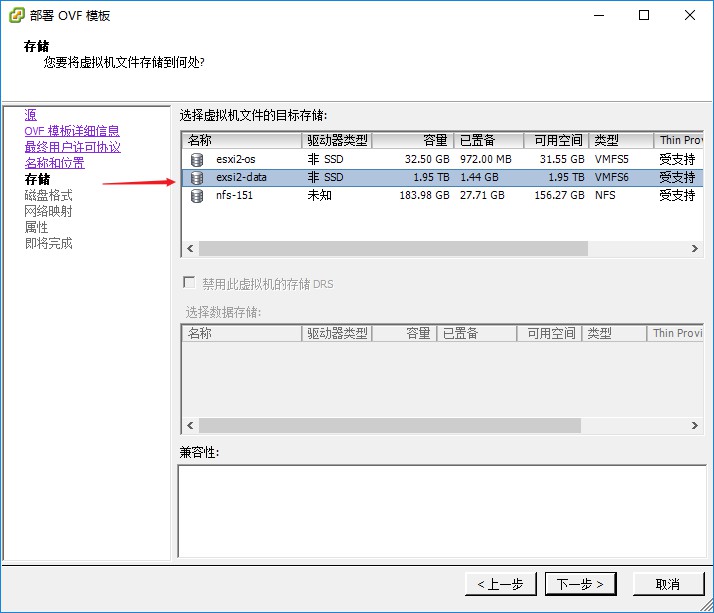The image size is (714, 613).
Task: Sort the upper table by 容量 column header
Action: 413,140
